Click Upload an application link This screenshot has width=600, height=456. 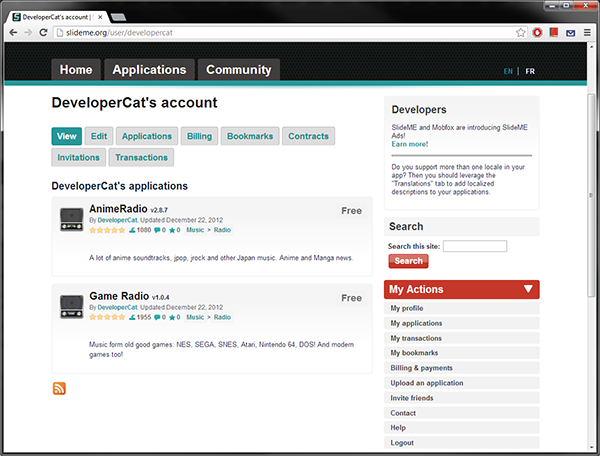tap(461, 383)
